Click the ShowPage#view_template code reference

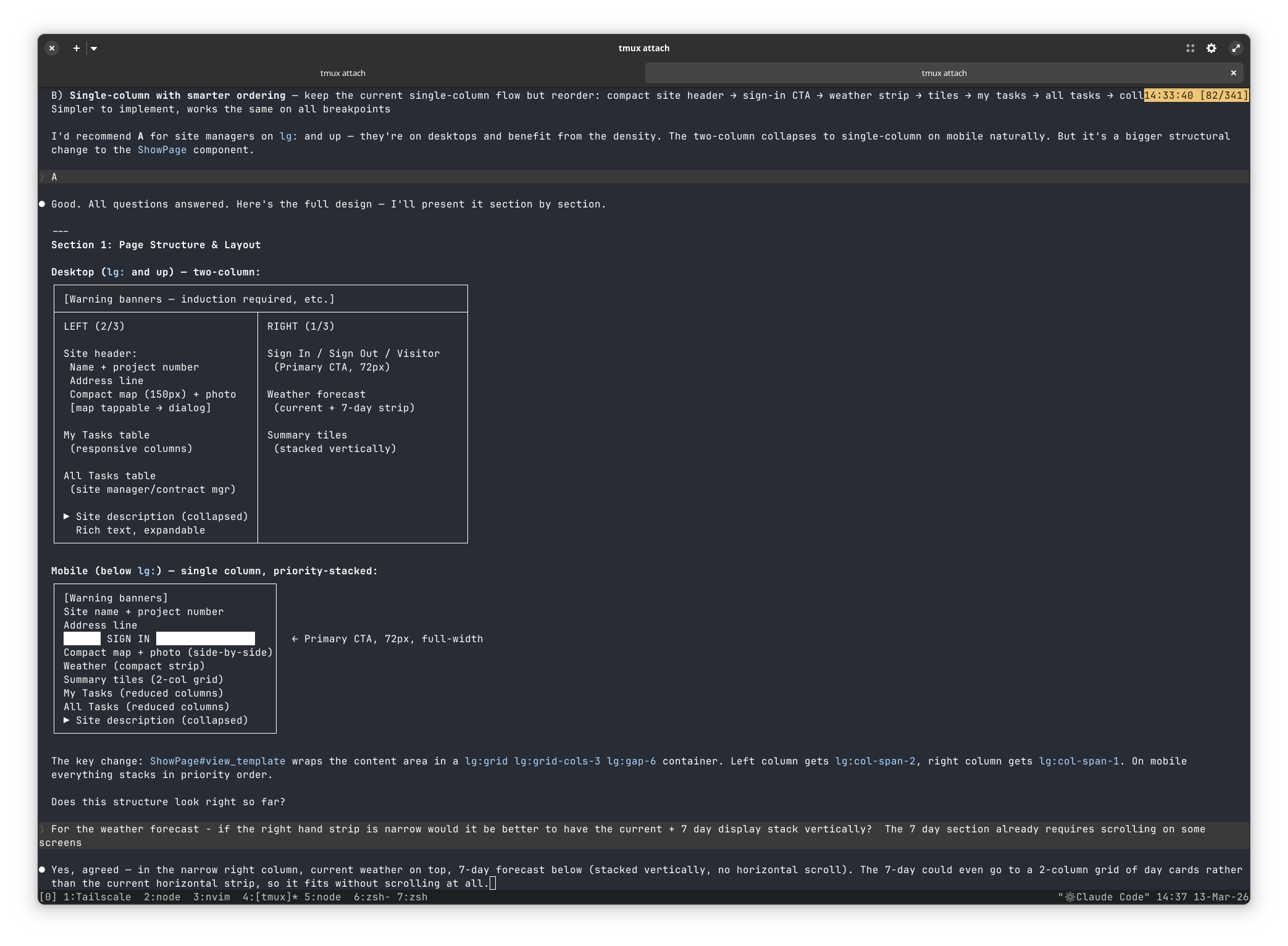(x=217, y=761)
